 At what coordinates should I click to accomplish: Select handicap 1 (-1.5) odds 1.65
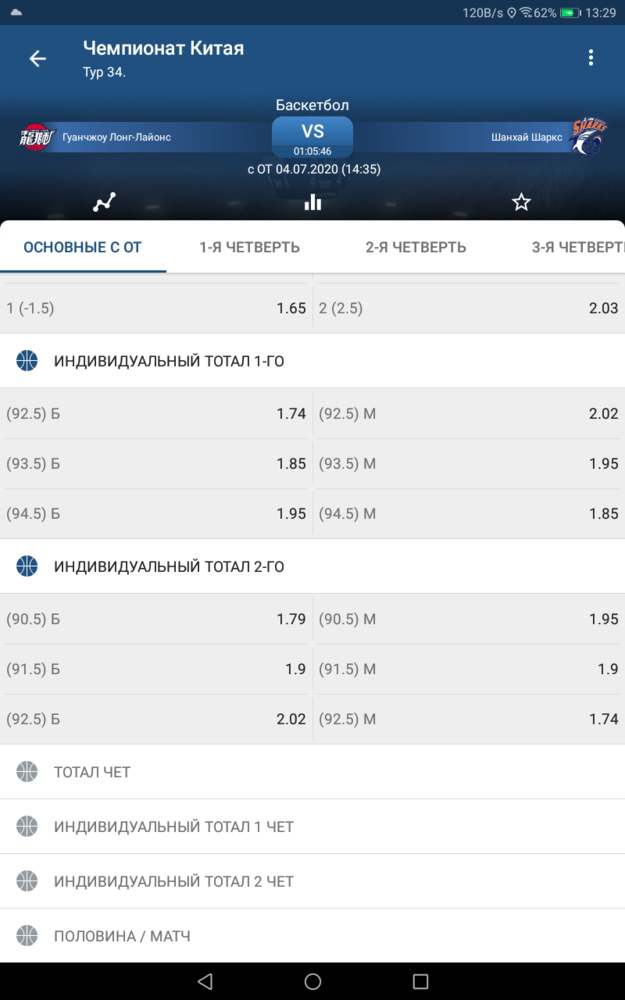[x=156, y=308]
